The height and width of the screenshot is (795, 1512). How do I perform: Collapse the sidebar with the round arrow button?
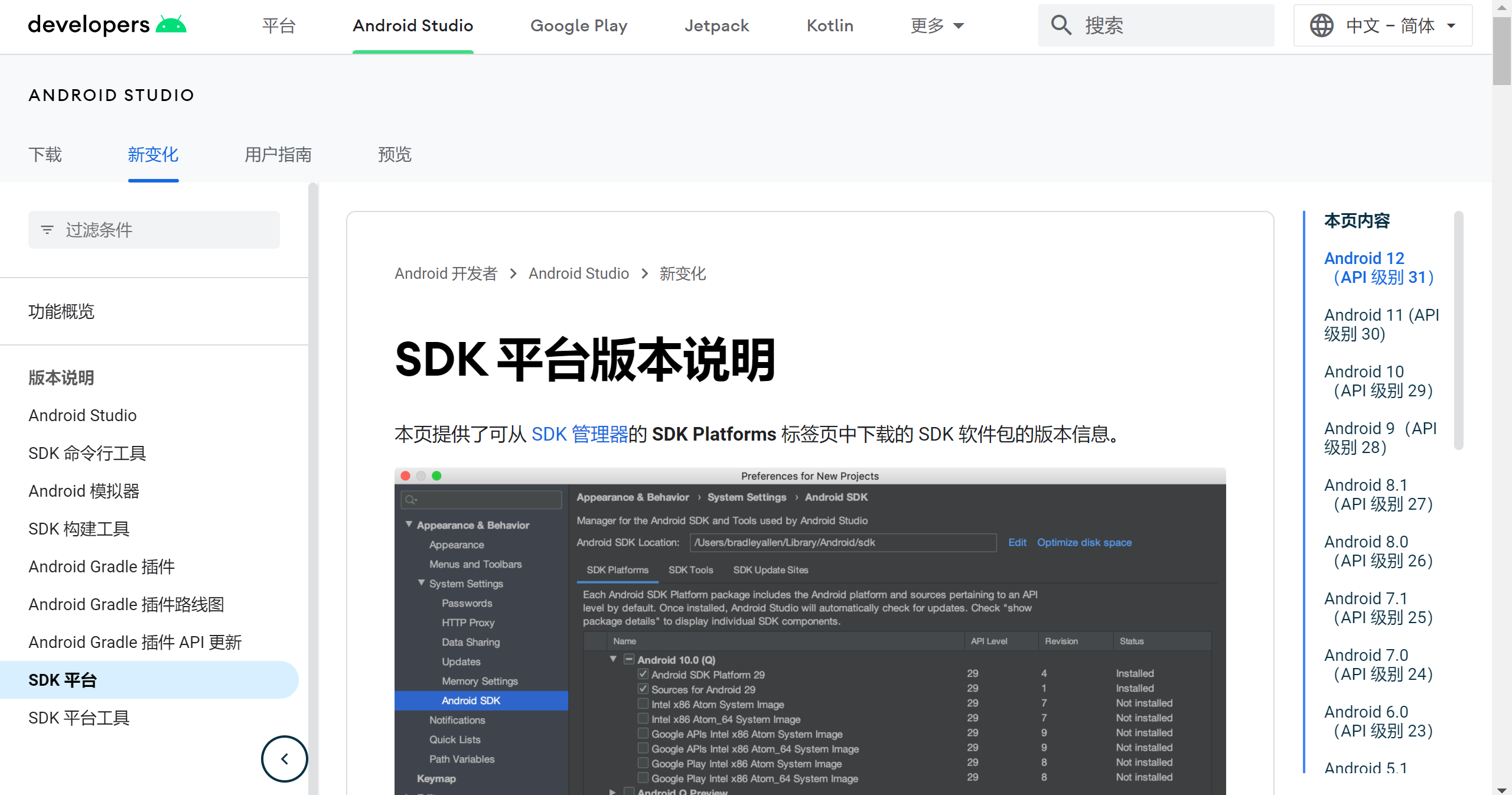(x=284, y=758)
